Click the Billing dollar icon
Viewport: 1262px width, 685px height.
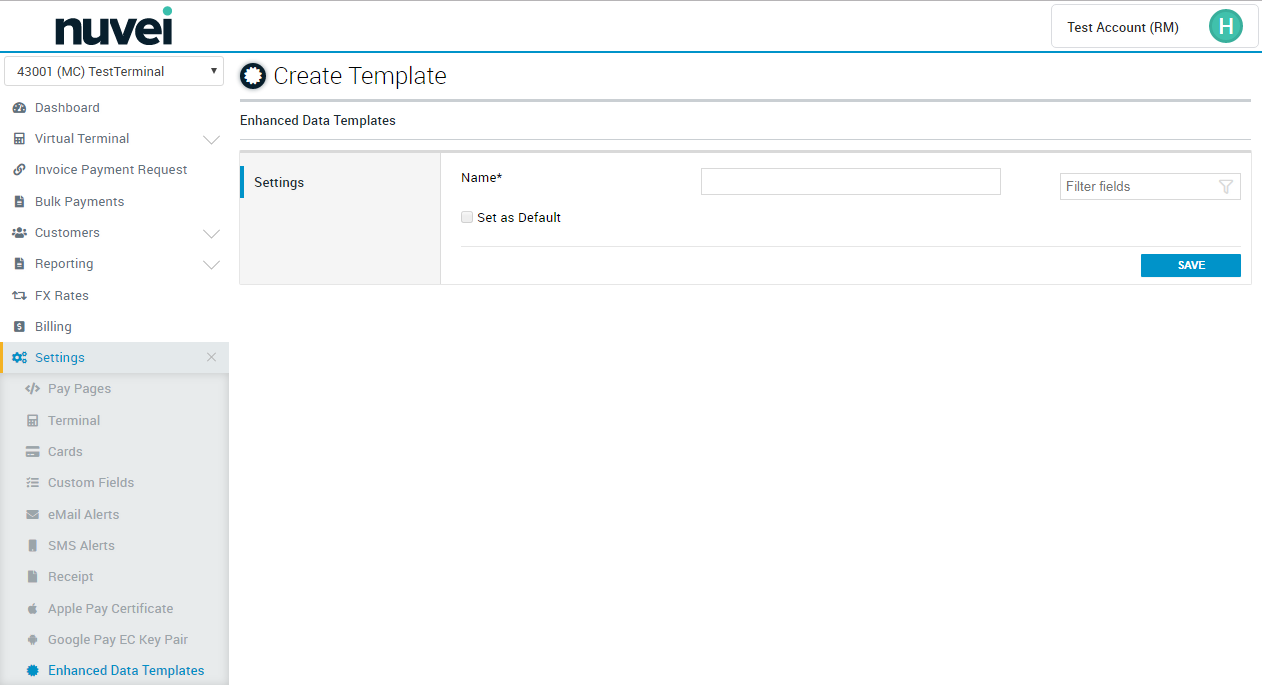coord(19,327)
